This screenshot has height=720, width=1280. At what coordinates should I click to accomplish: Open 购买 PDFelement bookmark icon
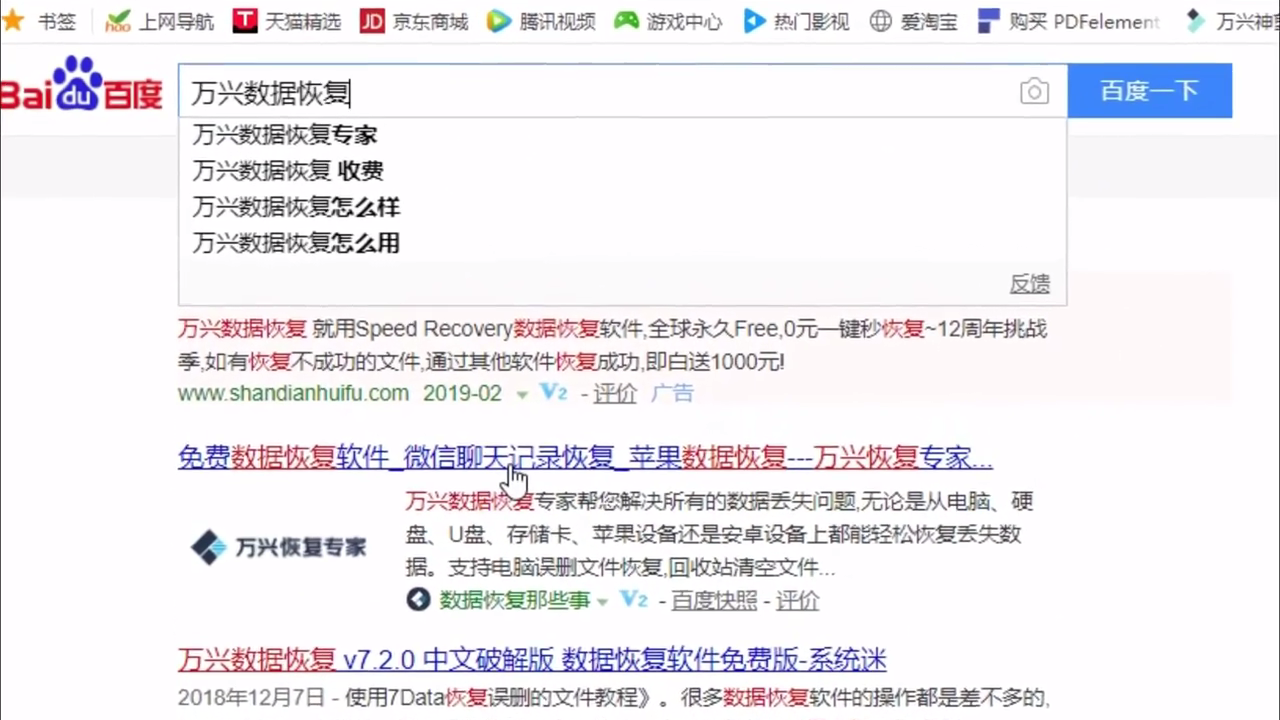(988, 21)
